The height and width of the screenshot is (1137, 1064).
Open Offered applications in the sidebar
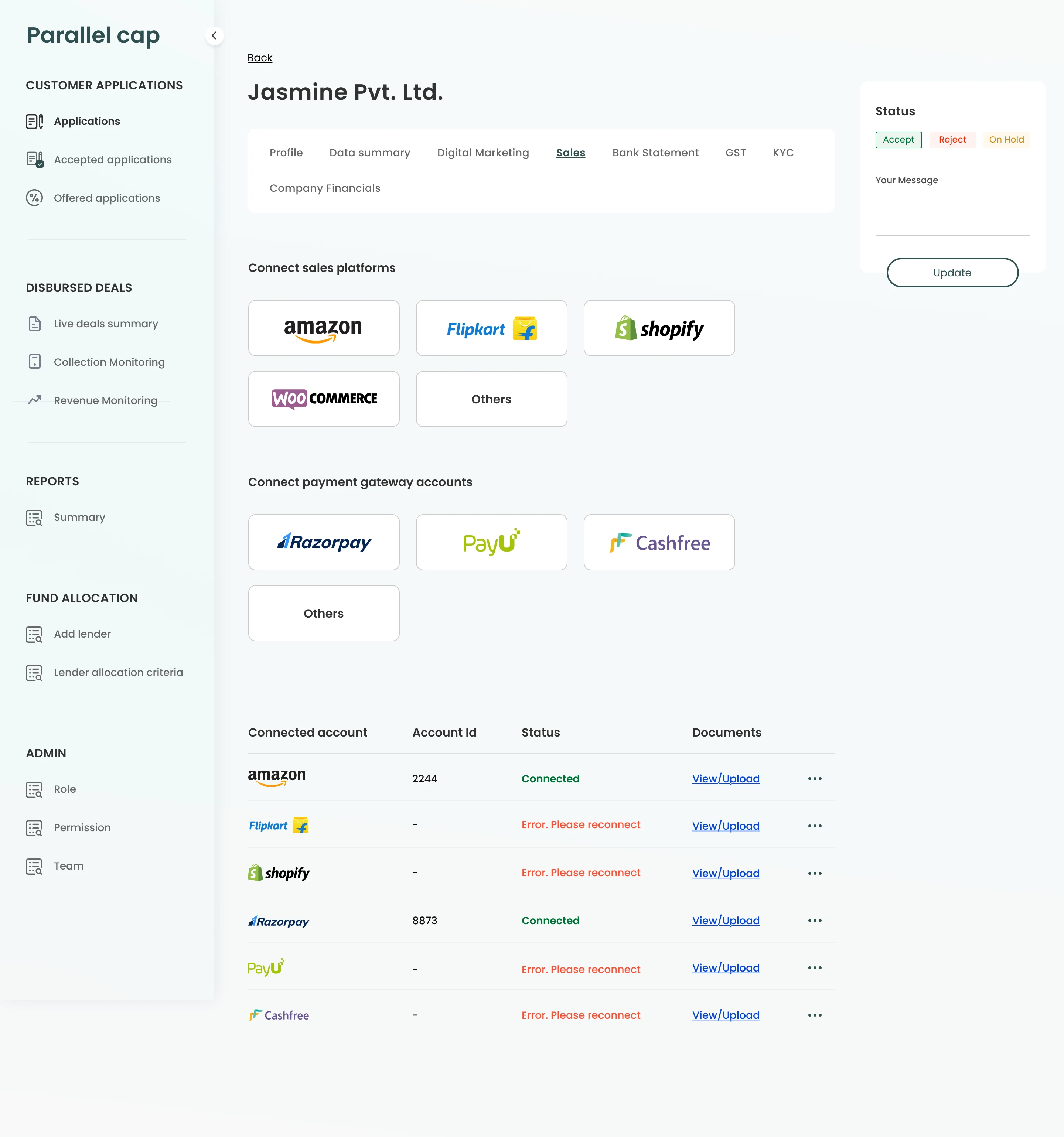(107, 198)
